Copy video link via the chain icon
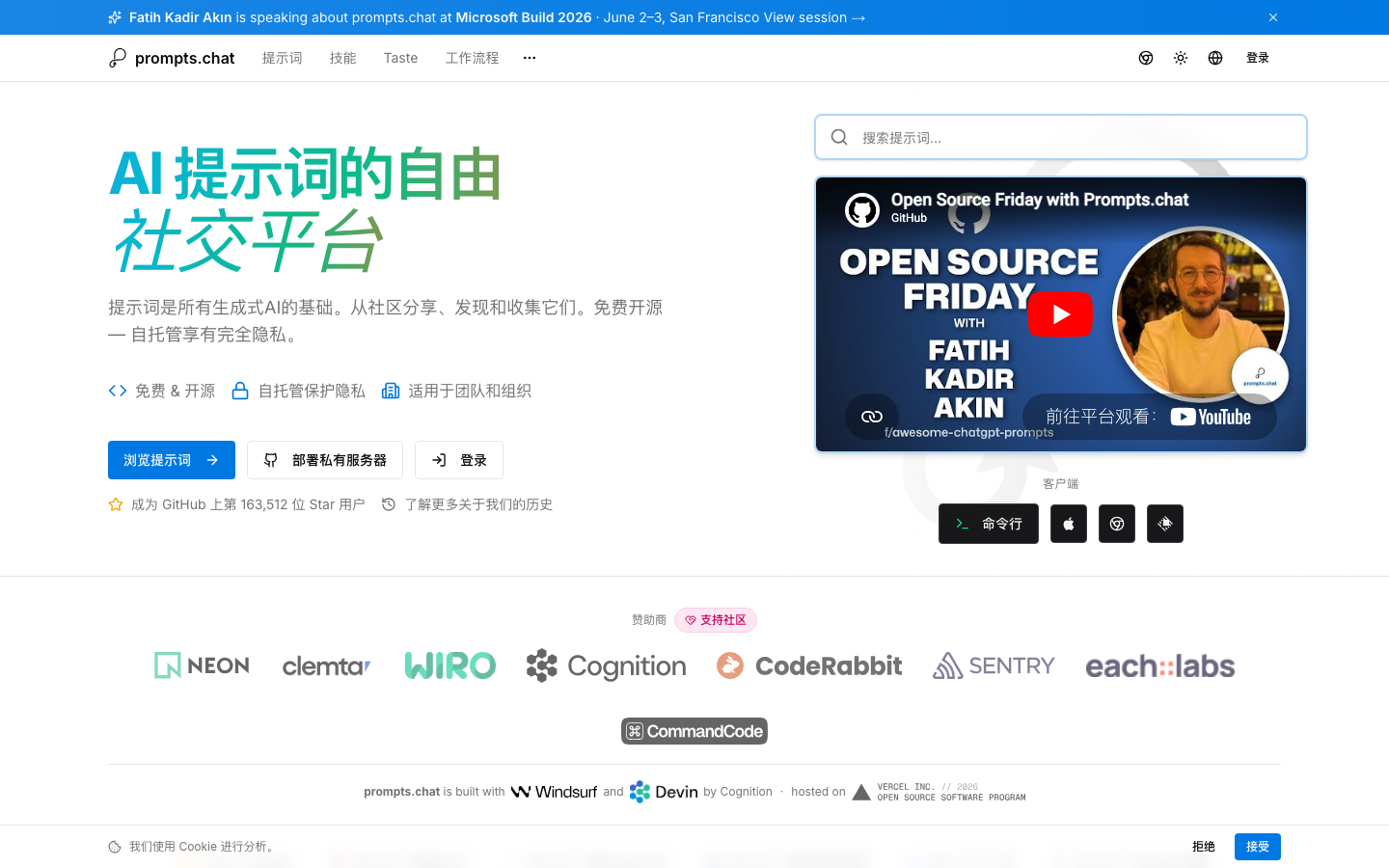 [x=872, y=417]
